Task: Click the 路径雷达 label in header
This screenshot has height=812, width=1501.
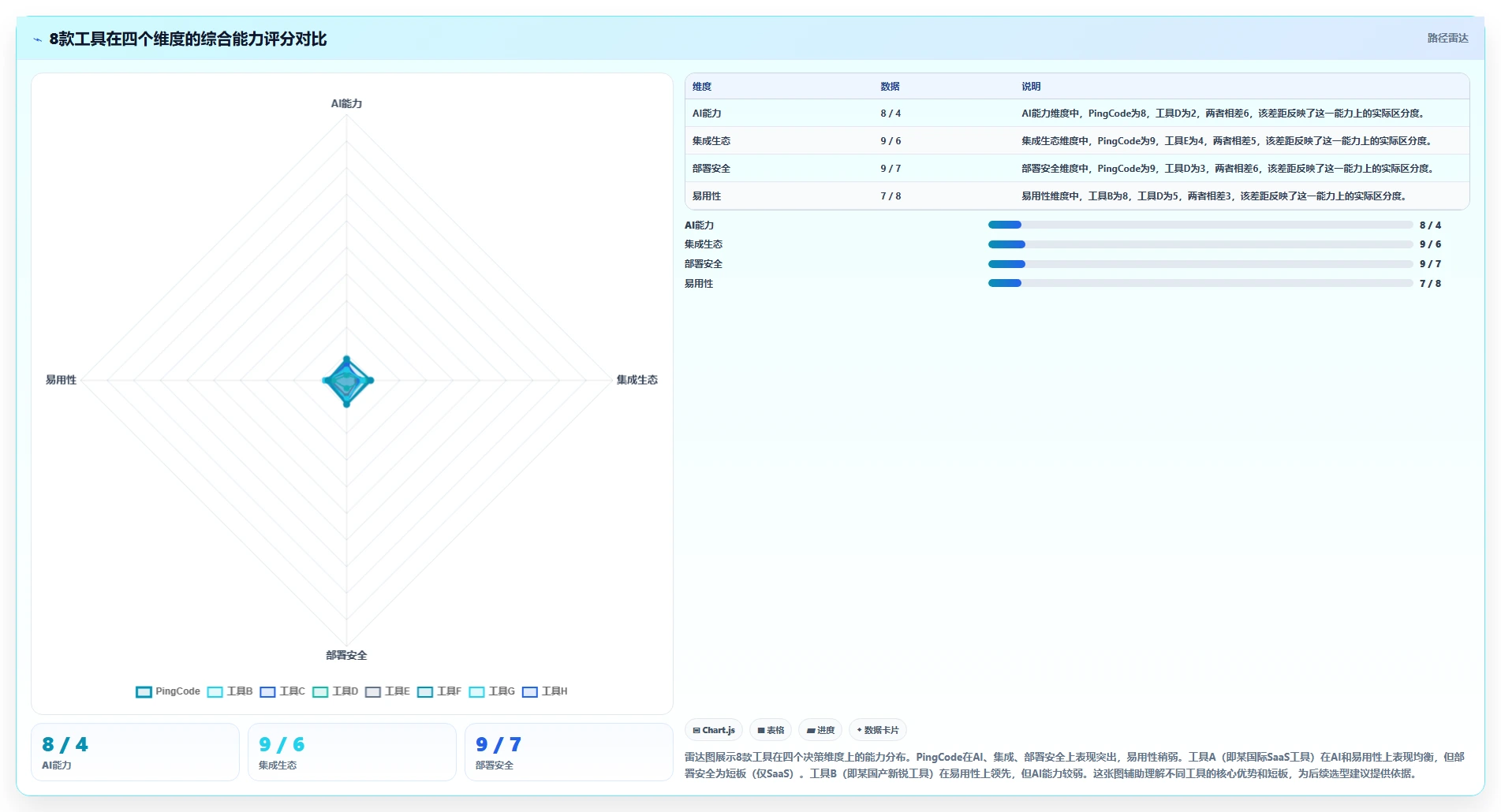Action: (x=1447, y=38)
